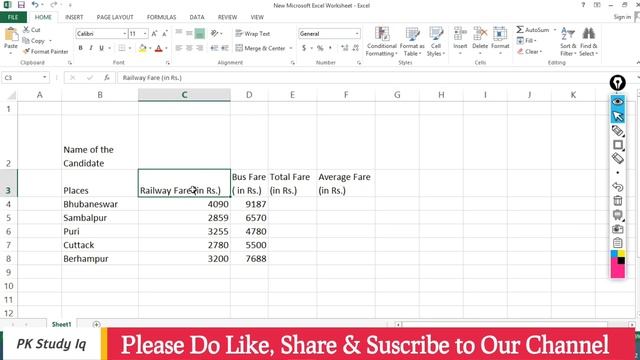640x360 pixels.
Task: Open Format as Table gallery
Action: [412, 42]
